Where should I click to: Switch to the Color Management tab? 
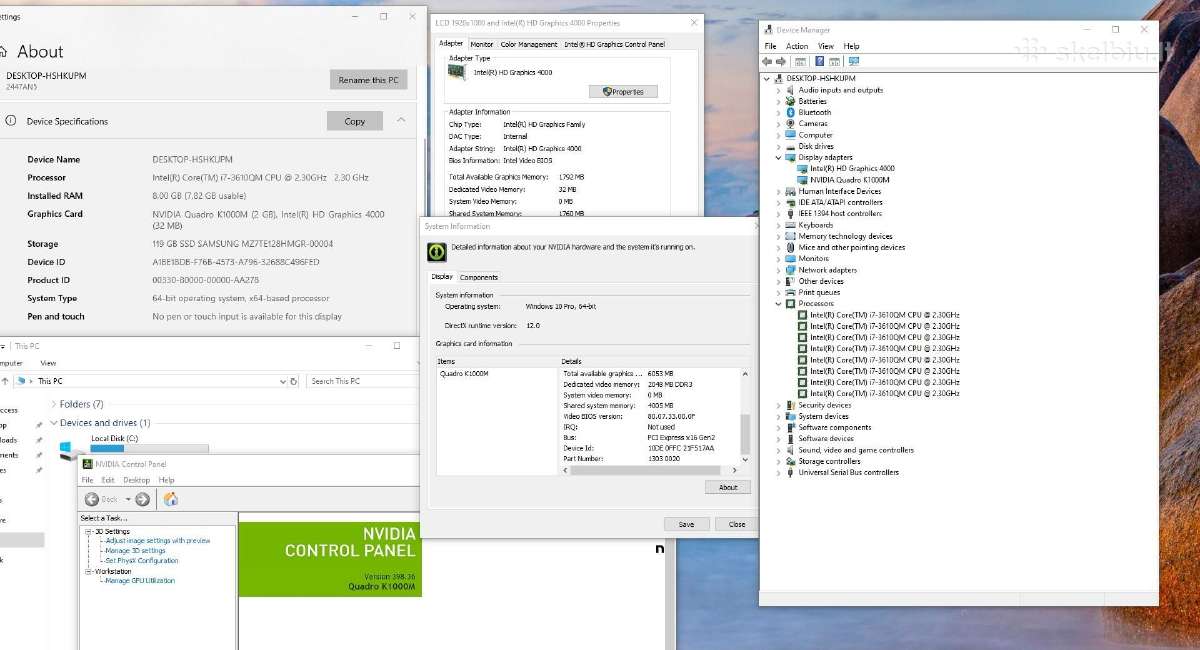(529, 44)
